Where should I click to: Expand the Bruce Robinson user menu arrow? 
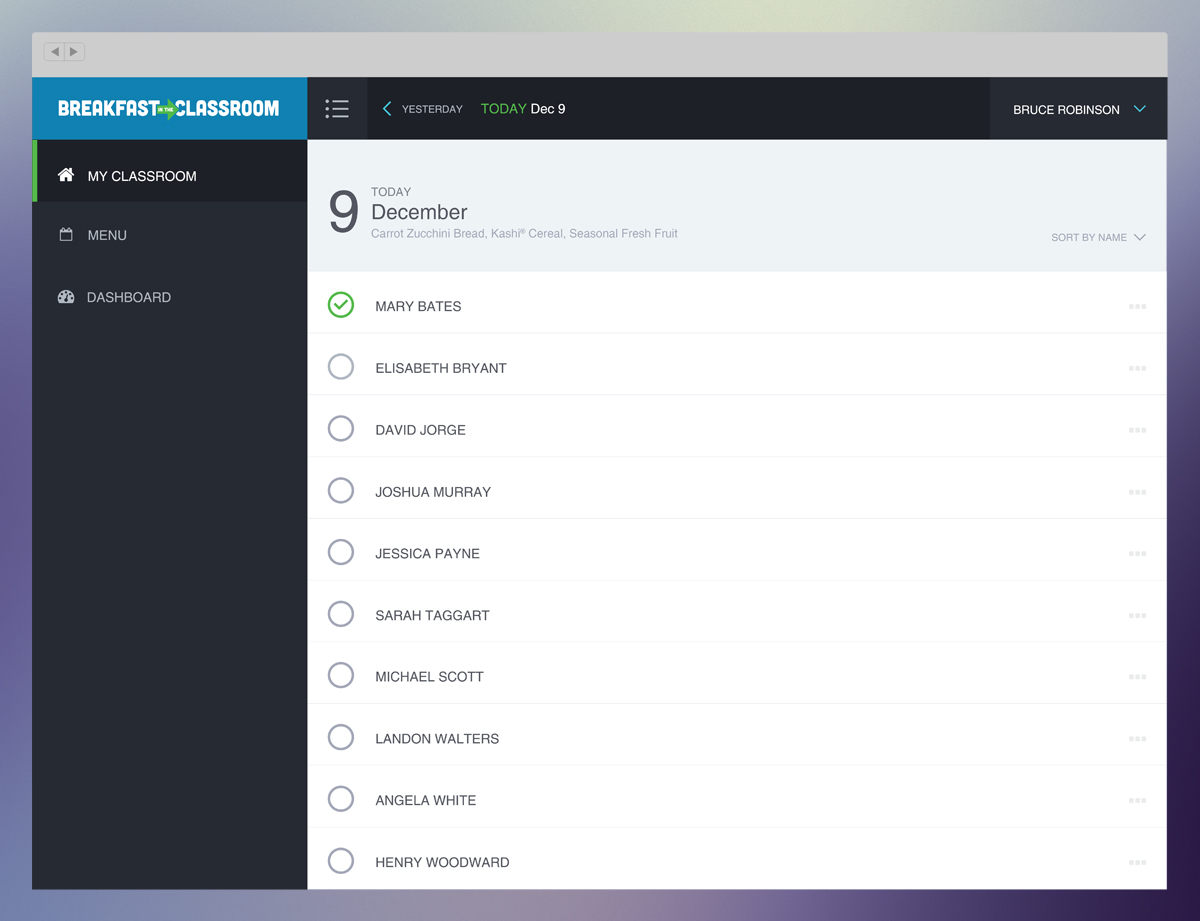click(x=1140, y=109)
